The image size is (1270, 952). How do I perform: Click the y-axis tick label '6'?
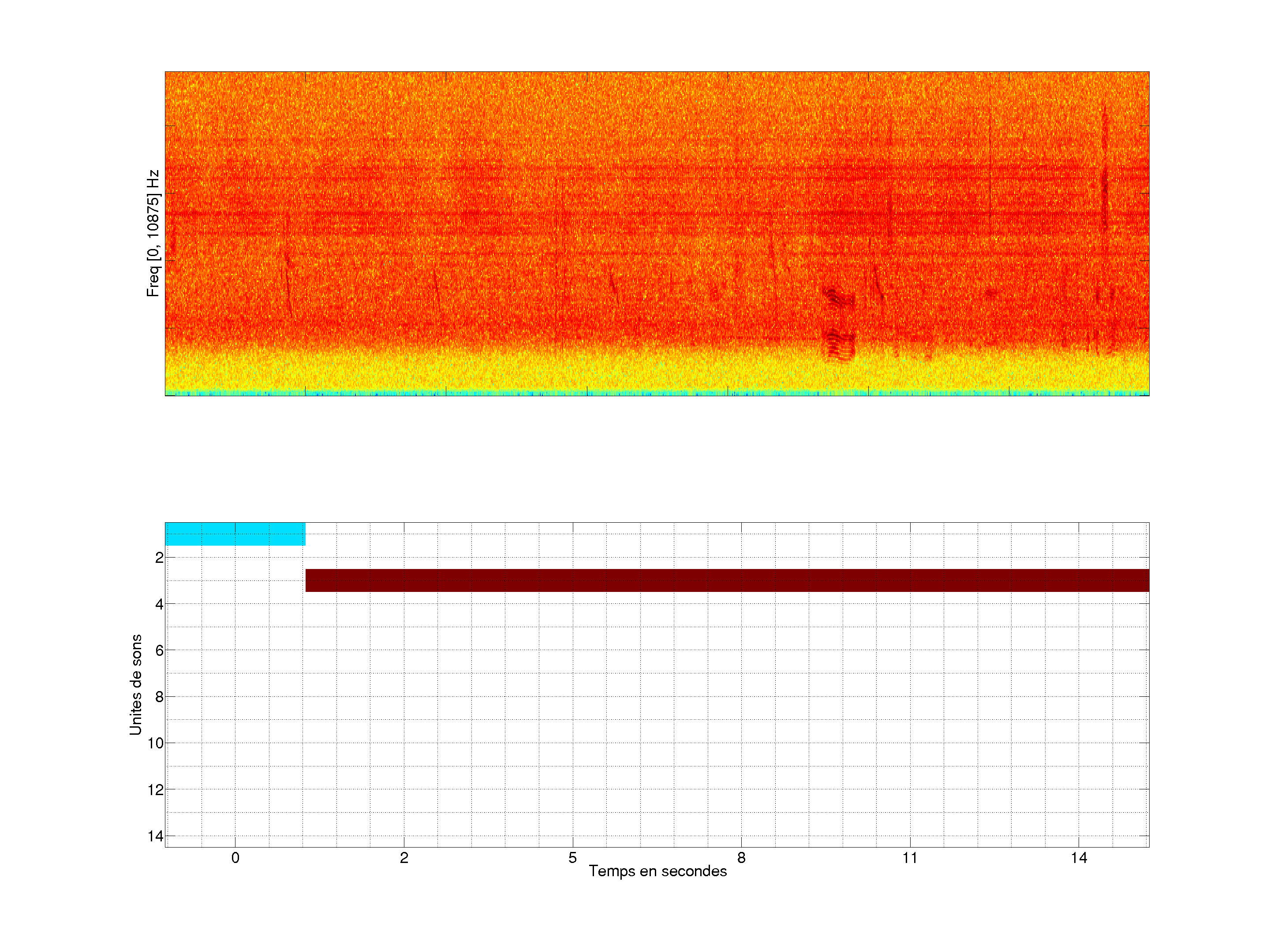tap(159, 650)
